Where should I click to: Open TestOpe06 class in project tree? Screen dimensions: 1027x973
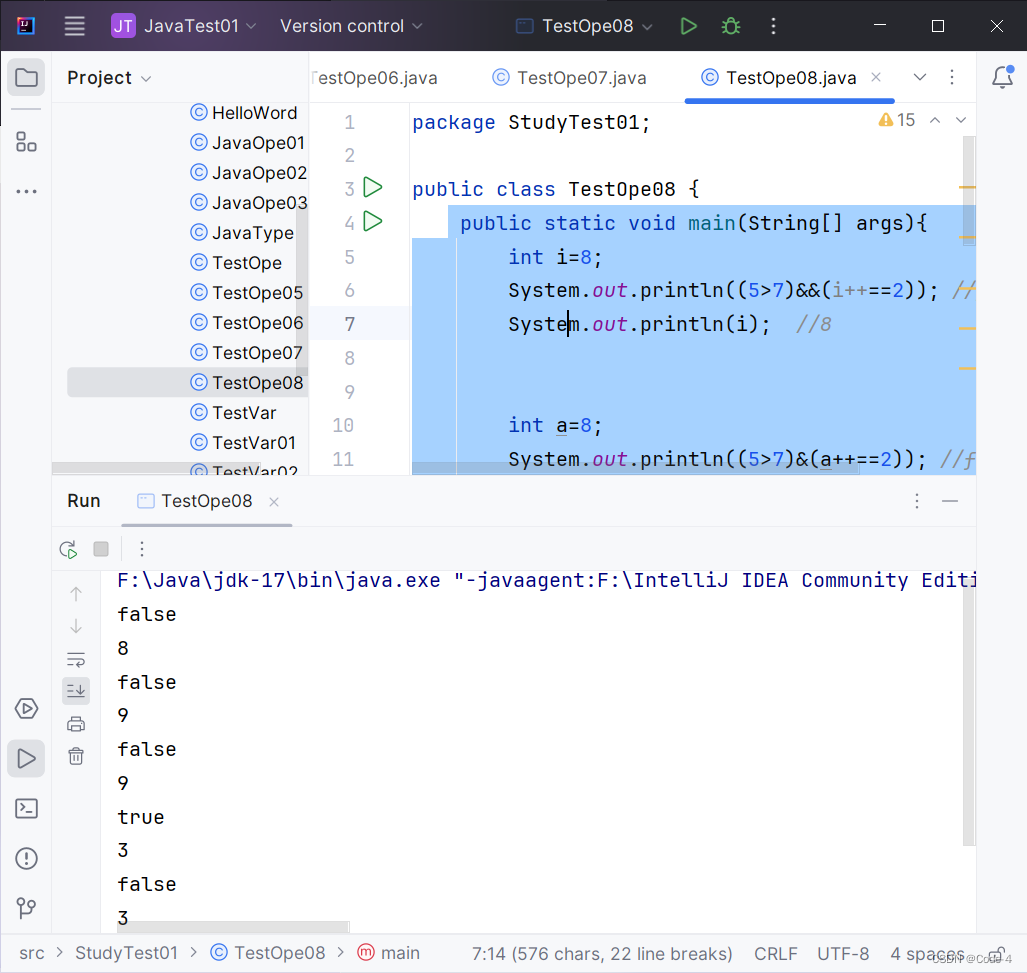pos(247,323)
